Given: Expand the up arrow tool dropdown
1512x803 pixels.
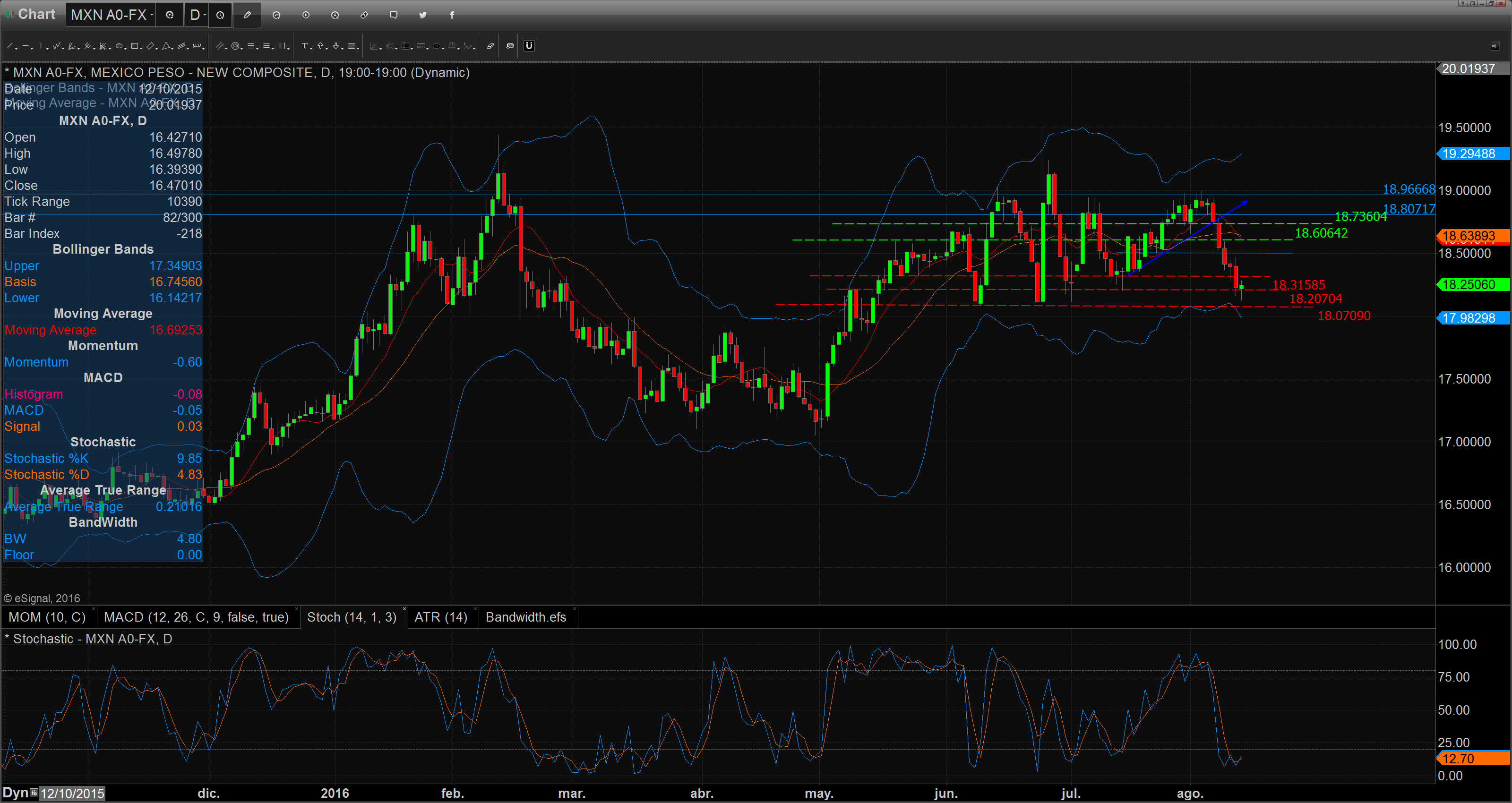Looking at the screenshot, I should coord(327,49).
